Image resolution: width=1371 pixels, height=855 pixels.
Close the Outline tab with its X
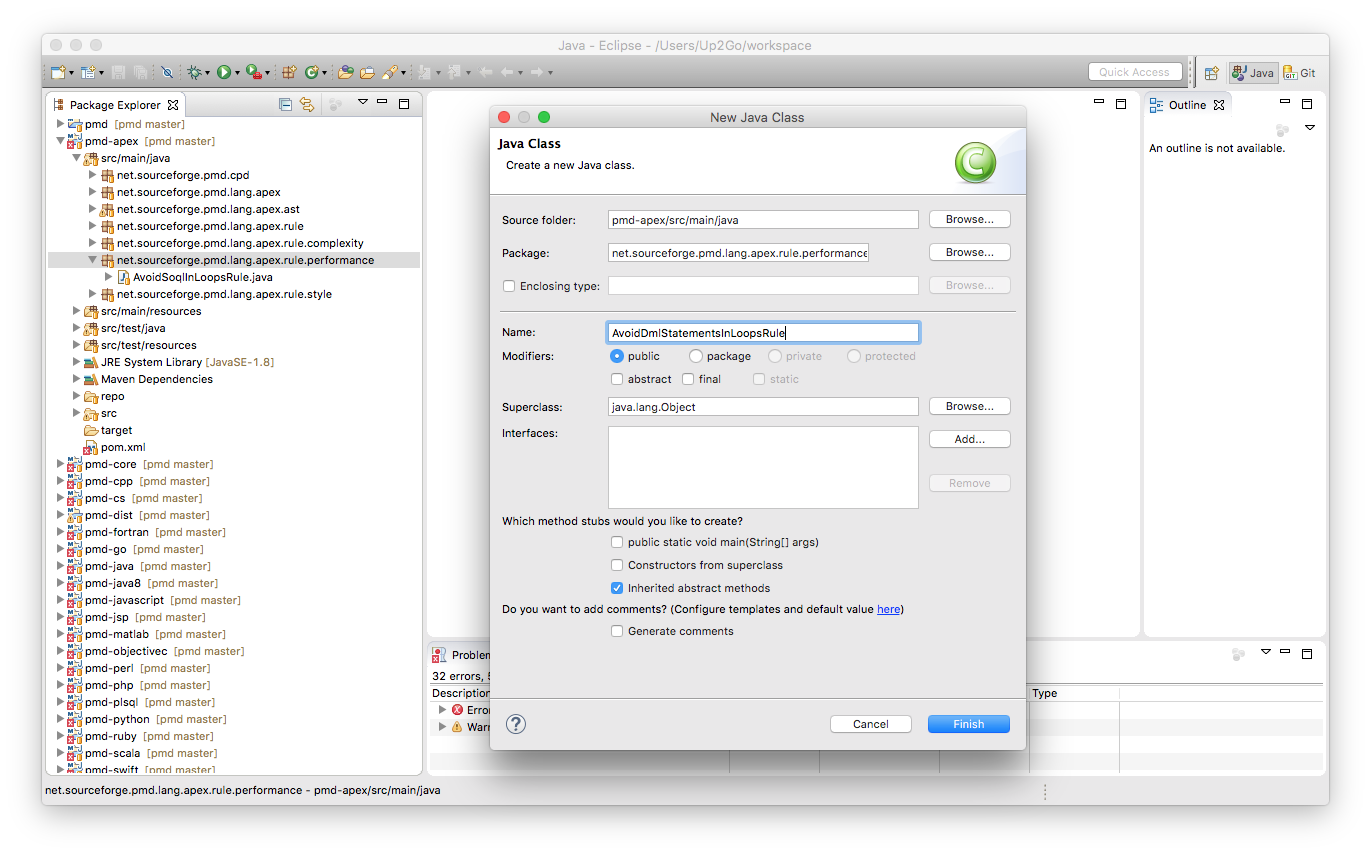(x=1218, y=105)
